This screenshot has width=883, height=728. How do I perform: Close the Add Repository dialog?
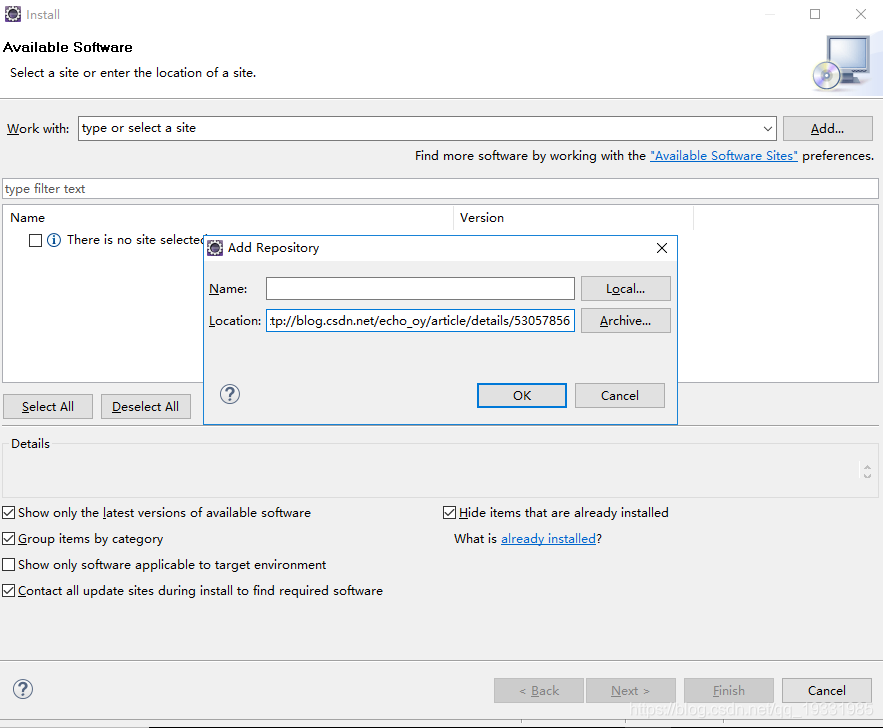pyautogui.click(x=662, y=248)
